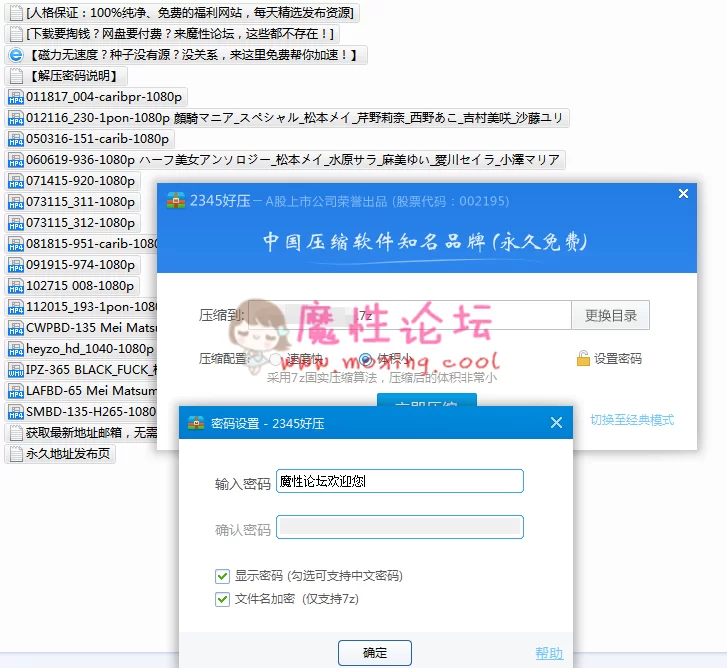The height and width of the screenshot is (668, 727).
Task: Select file name 073115_311-1080p
Action: click(80, 202)
